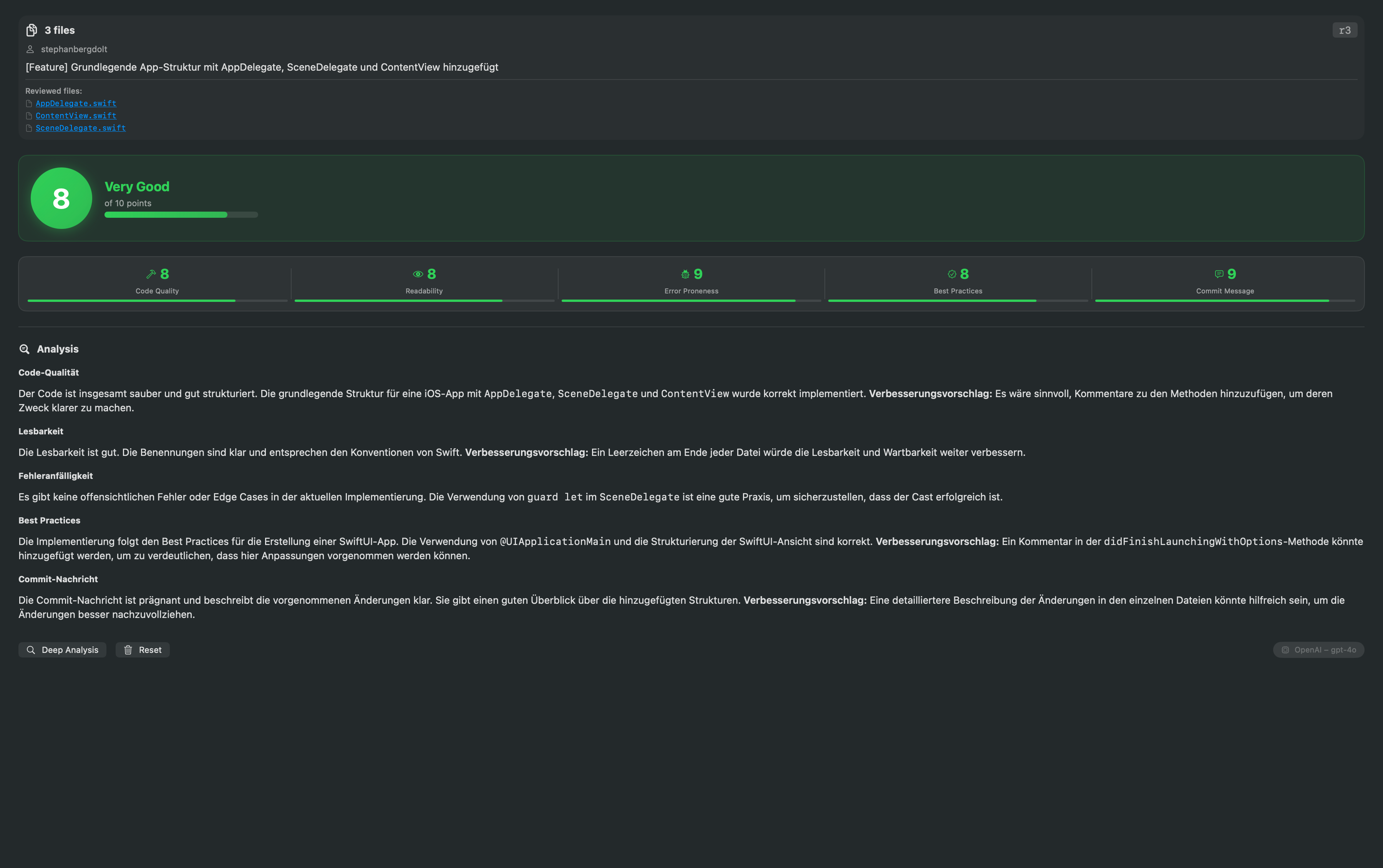Click the OpenAI logo in the model badge
Screen dimensions: 1383x868
tap(1286, 649)
